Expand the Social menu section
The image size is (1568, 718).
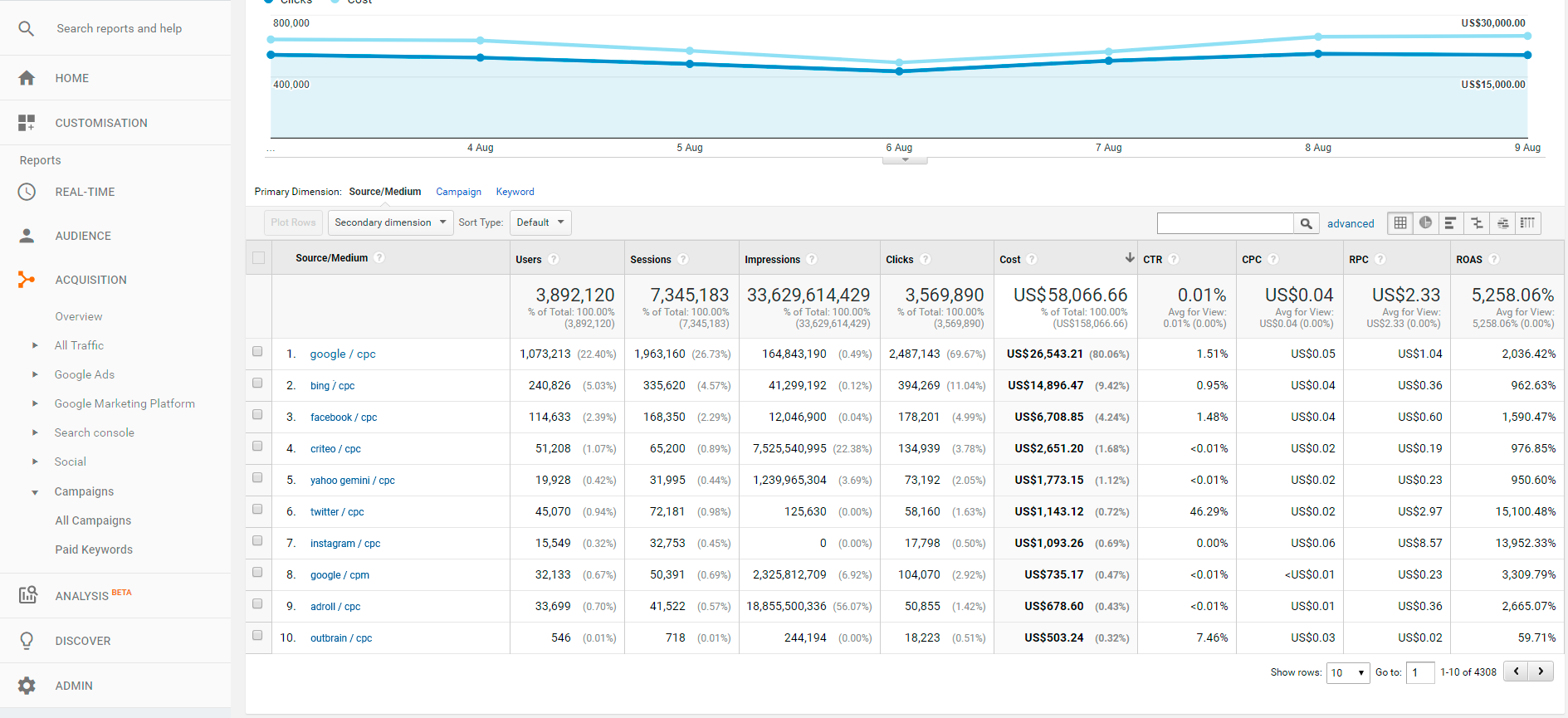(35, 462)
